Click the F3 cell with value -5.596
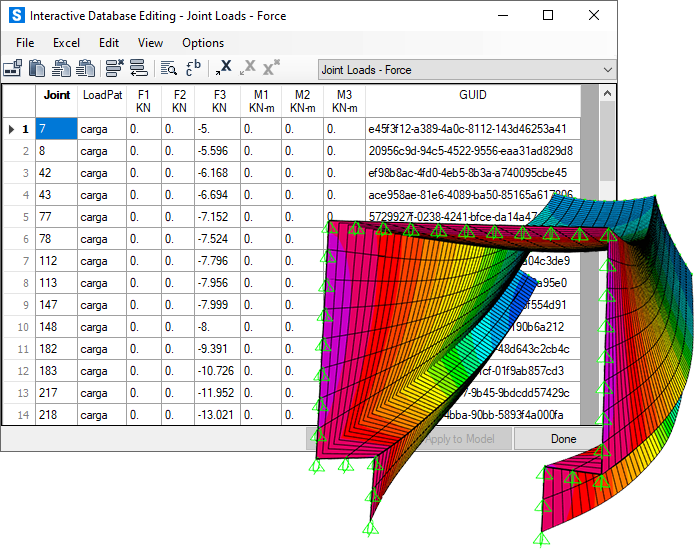 point(218,151)
